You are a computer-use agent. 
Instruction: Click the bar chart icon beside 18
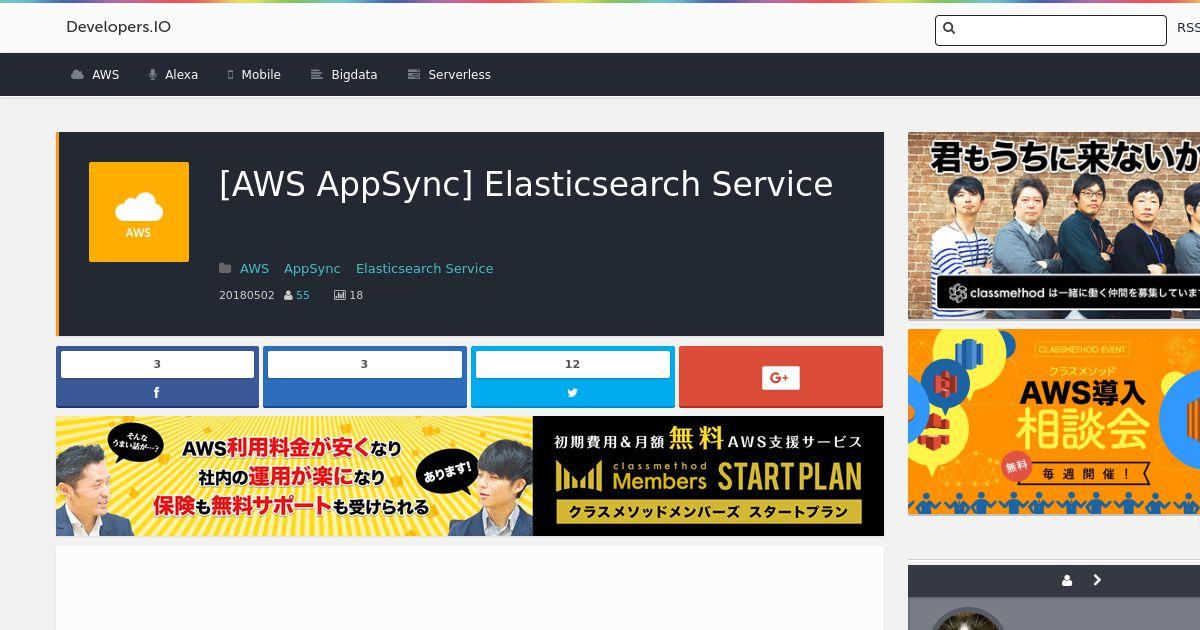click(340, 296)
